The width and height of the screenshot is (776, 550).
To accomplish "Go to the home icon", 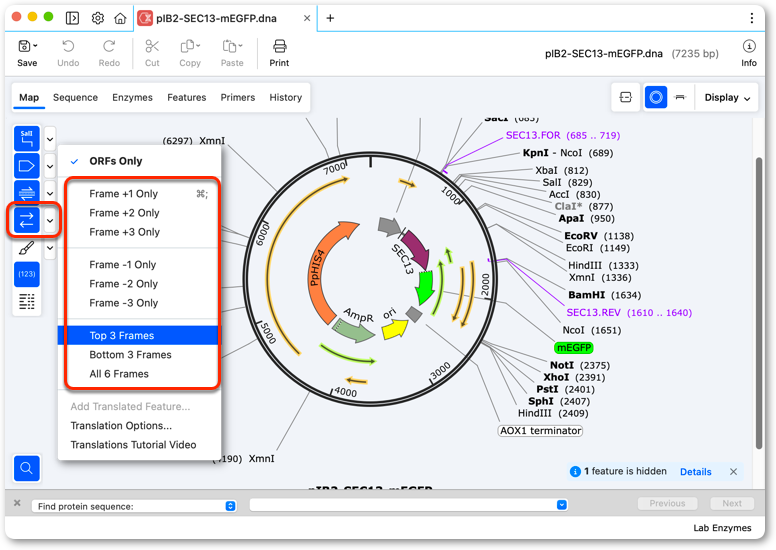I will [120, 18].
